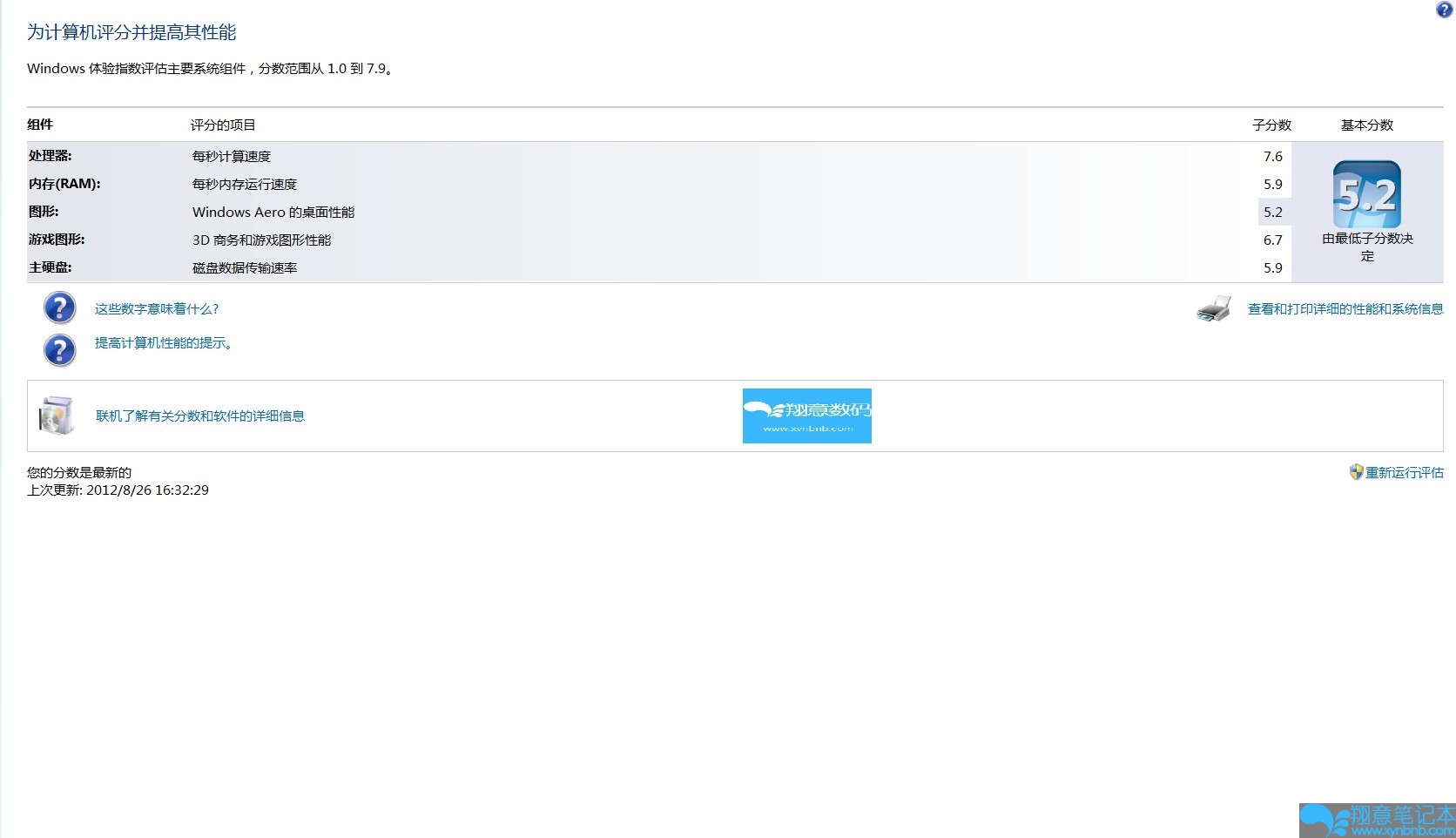Click the text 3D 商务和游戏图形性能
1456x838 pixels.
pyautogui.click(x=262, y=240)
